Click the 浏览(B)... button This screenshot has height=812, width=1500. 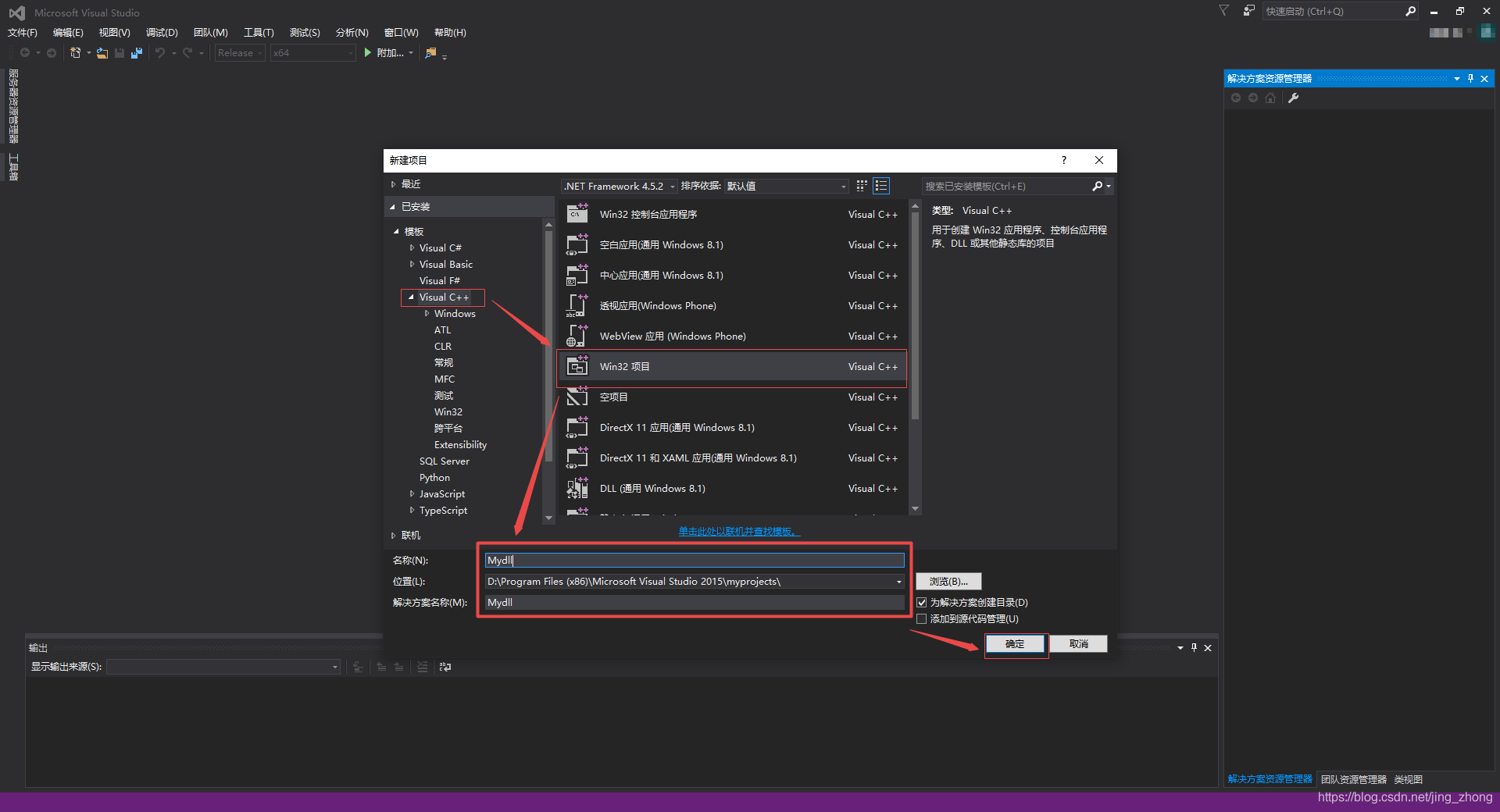coord(948,581)
